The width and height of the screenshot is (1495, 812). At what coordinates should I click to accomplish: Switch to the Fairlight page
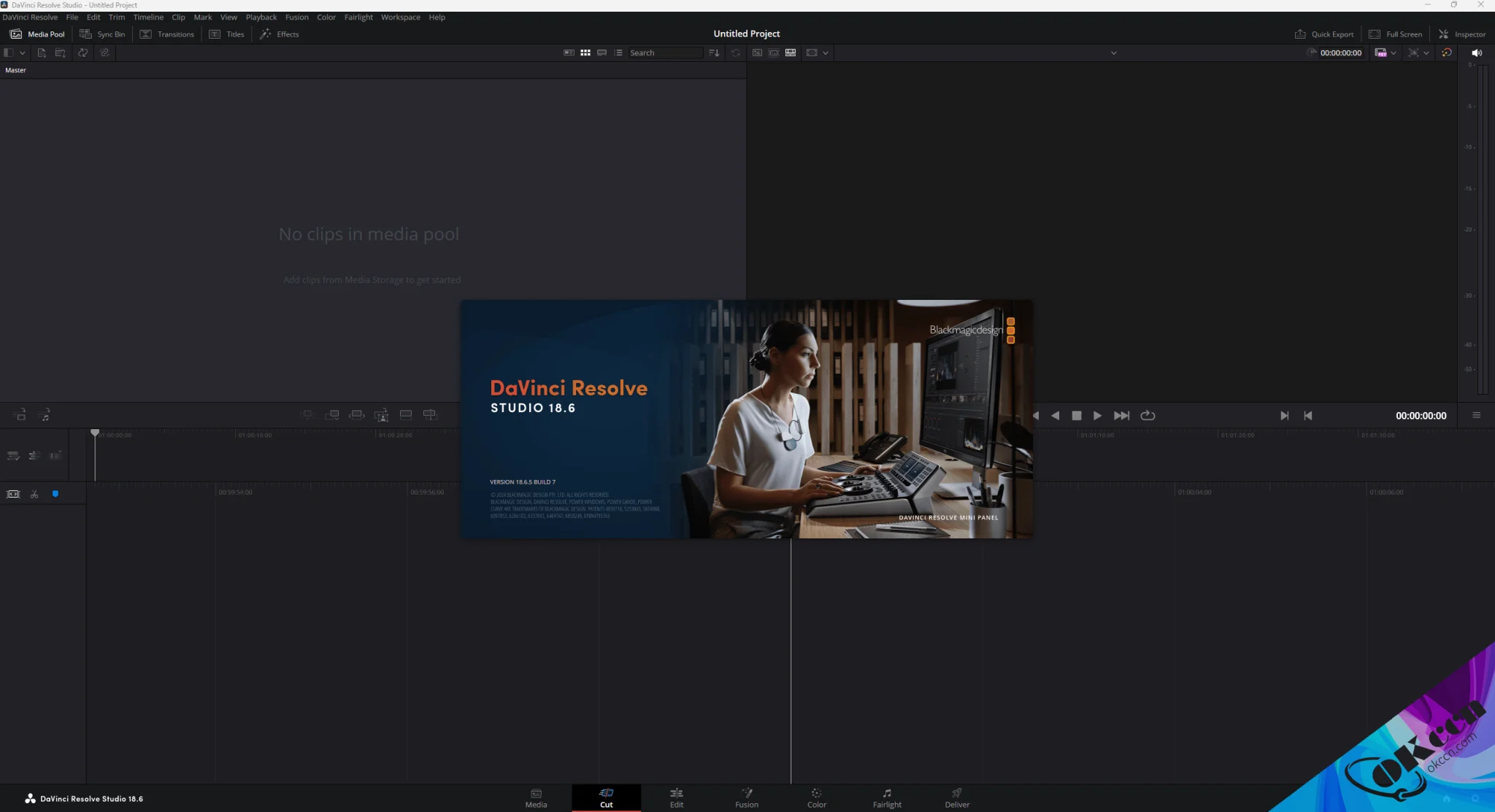tap(887, 798)
